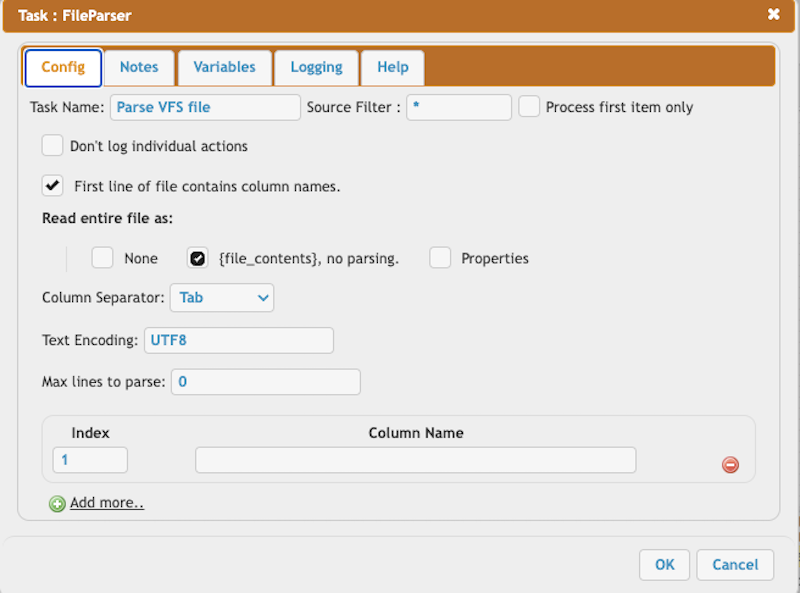
Task: Go to the Logging tab
Action: point(316,67)
